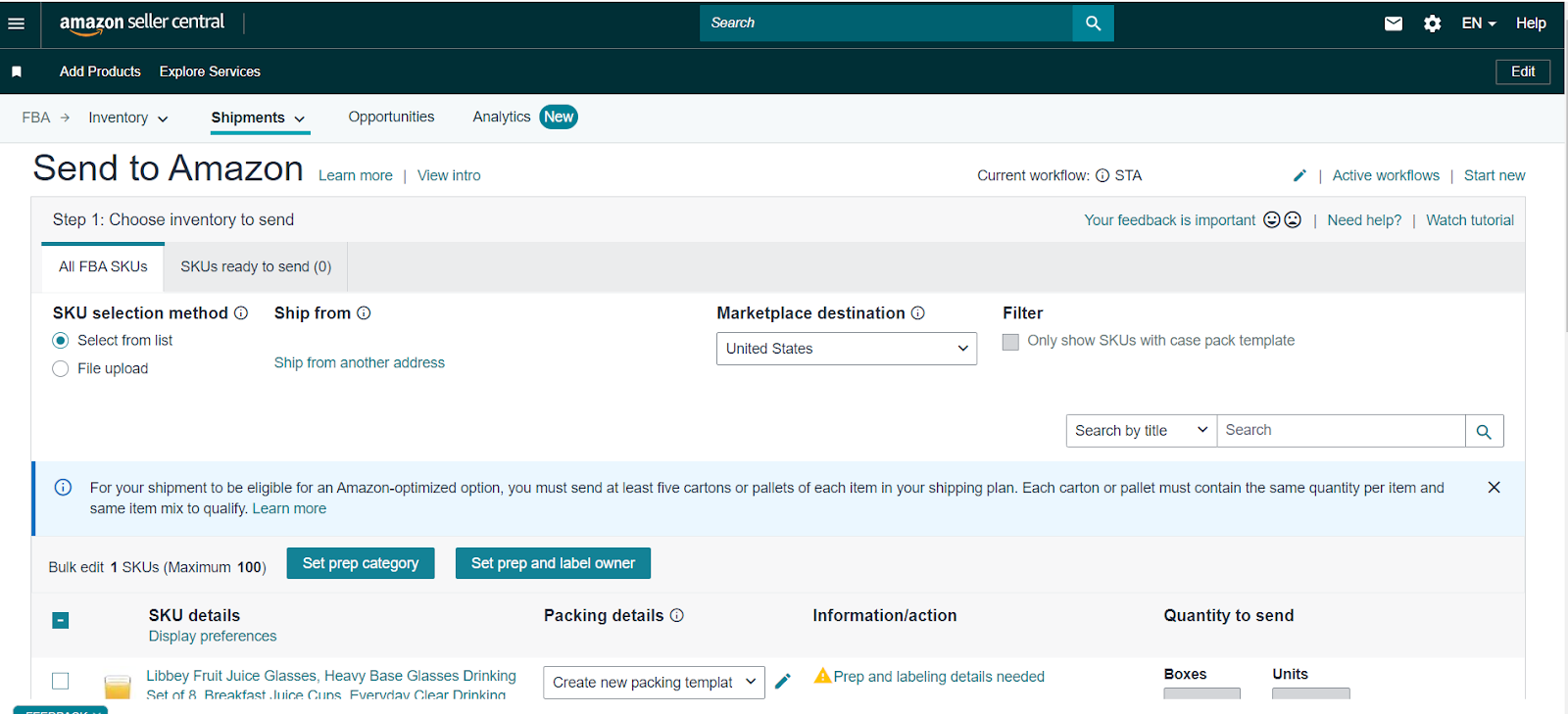Open the 'Display preferences' link
The height and width of the screenshot is (714, 1568).
point(213,637)
